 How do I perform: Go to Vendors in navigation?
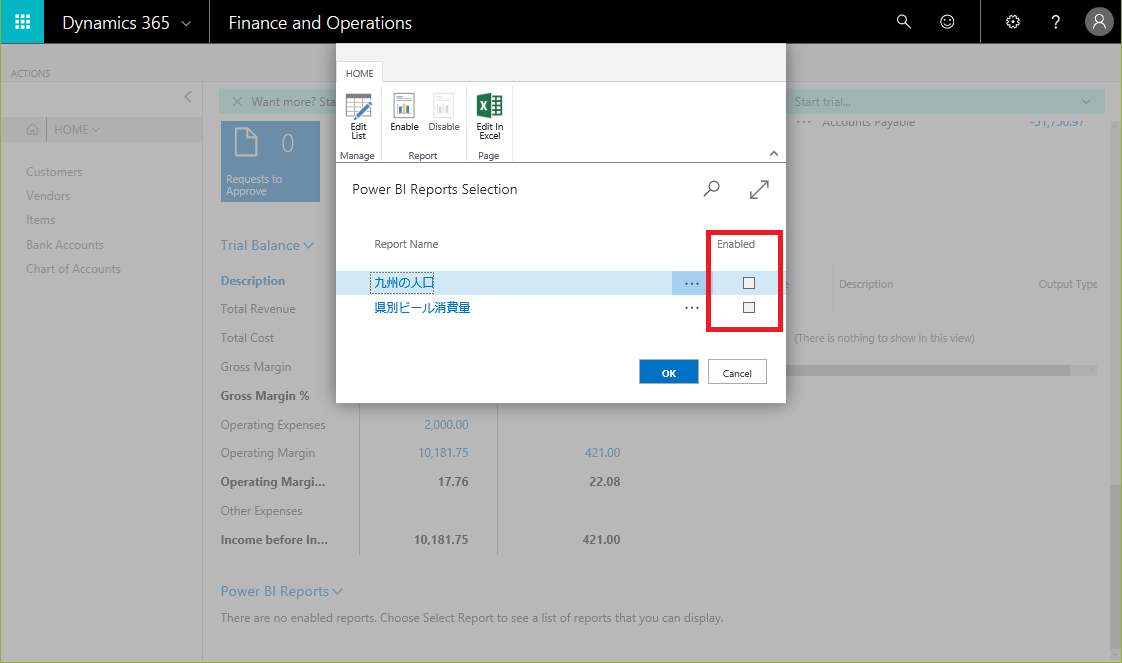(48, 196)
